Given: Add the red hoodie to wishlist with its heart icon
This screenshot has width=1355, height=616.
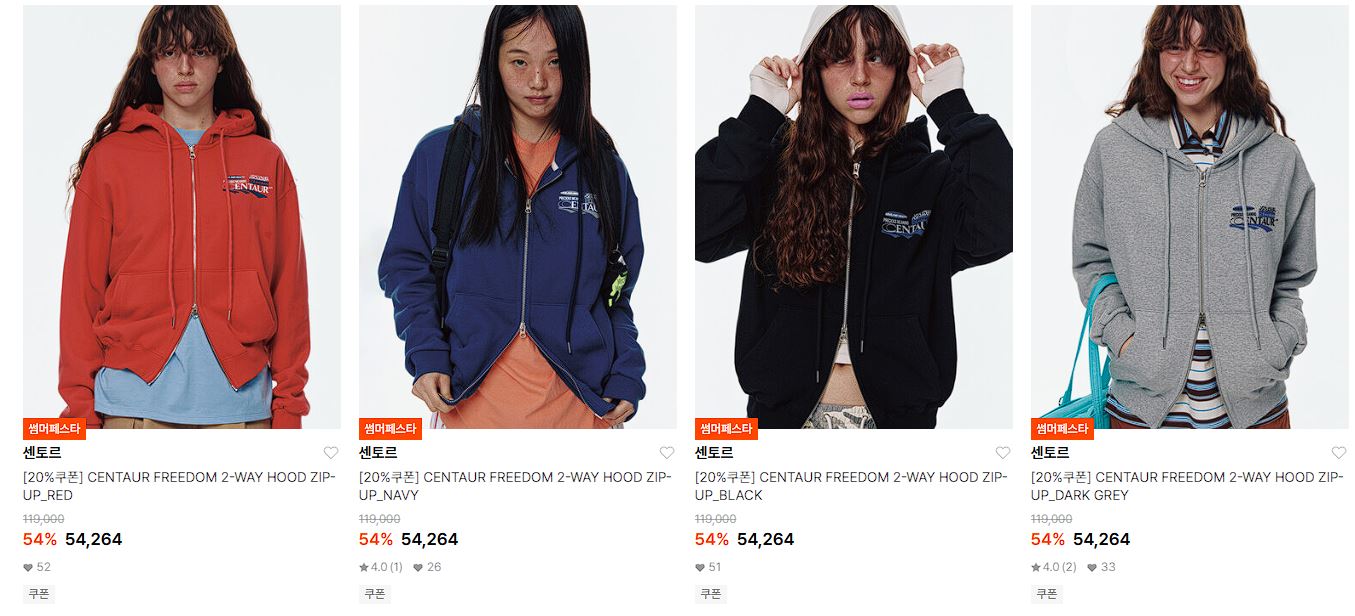Looking at the screenshot, I should (x=331, y=453).
